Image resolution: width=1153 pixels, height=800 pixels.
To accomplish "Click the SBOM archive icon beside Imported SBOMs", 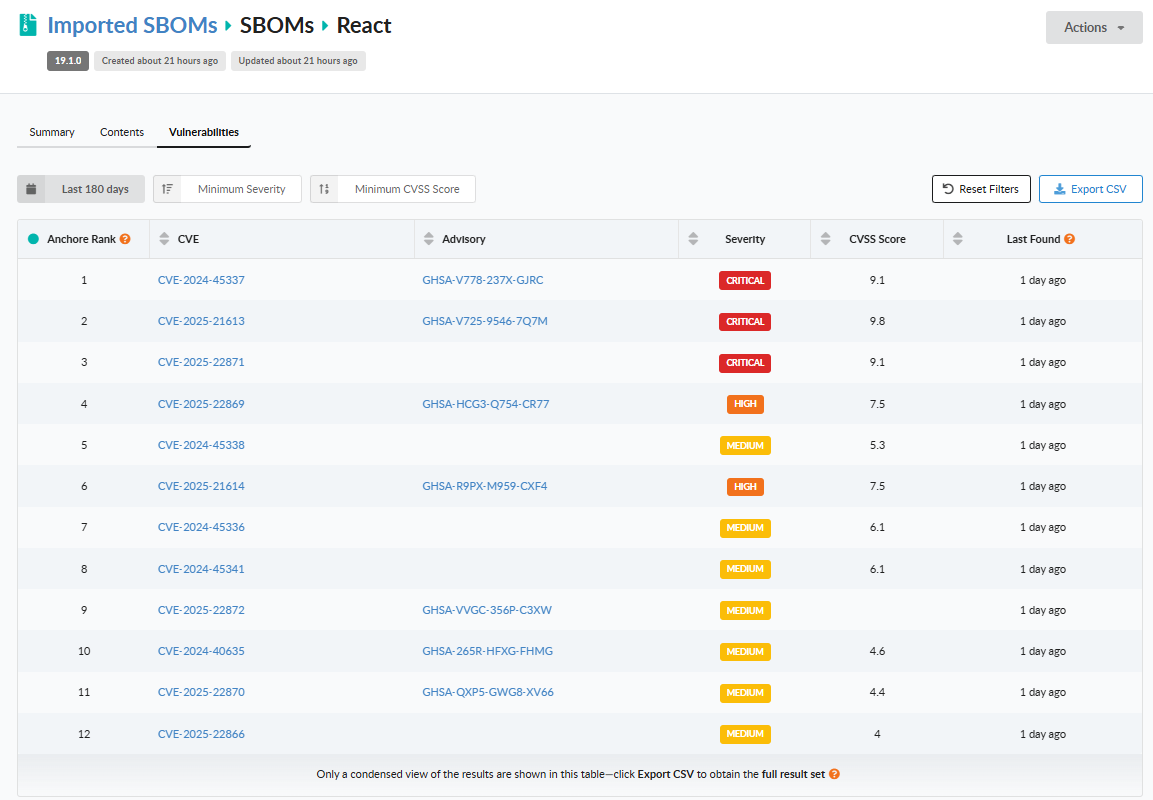I will click(x=28, y=27).
